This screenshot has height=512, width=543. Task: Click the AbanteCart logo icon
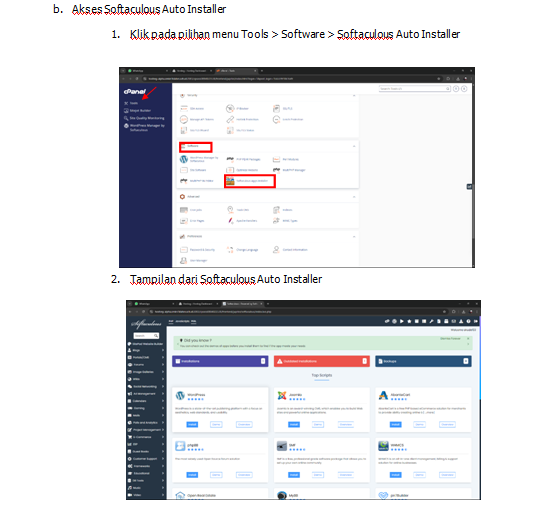pyautogui.click(x=383, y=395)
